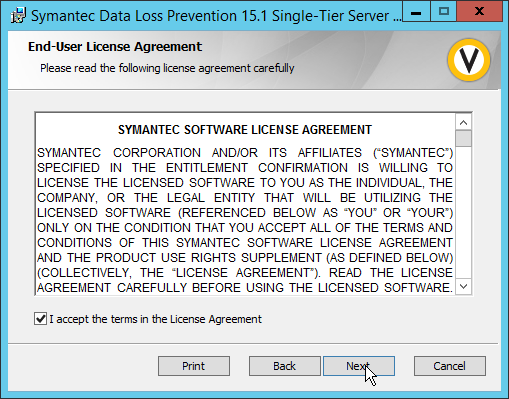Proceed with the Next button

coord(359,366)
